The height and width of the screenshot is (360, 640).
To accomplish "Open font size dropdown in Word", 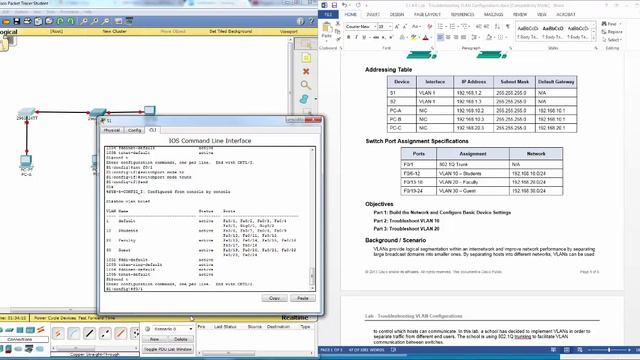I will click(x=390, y=27).
